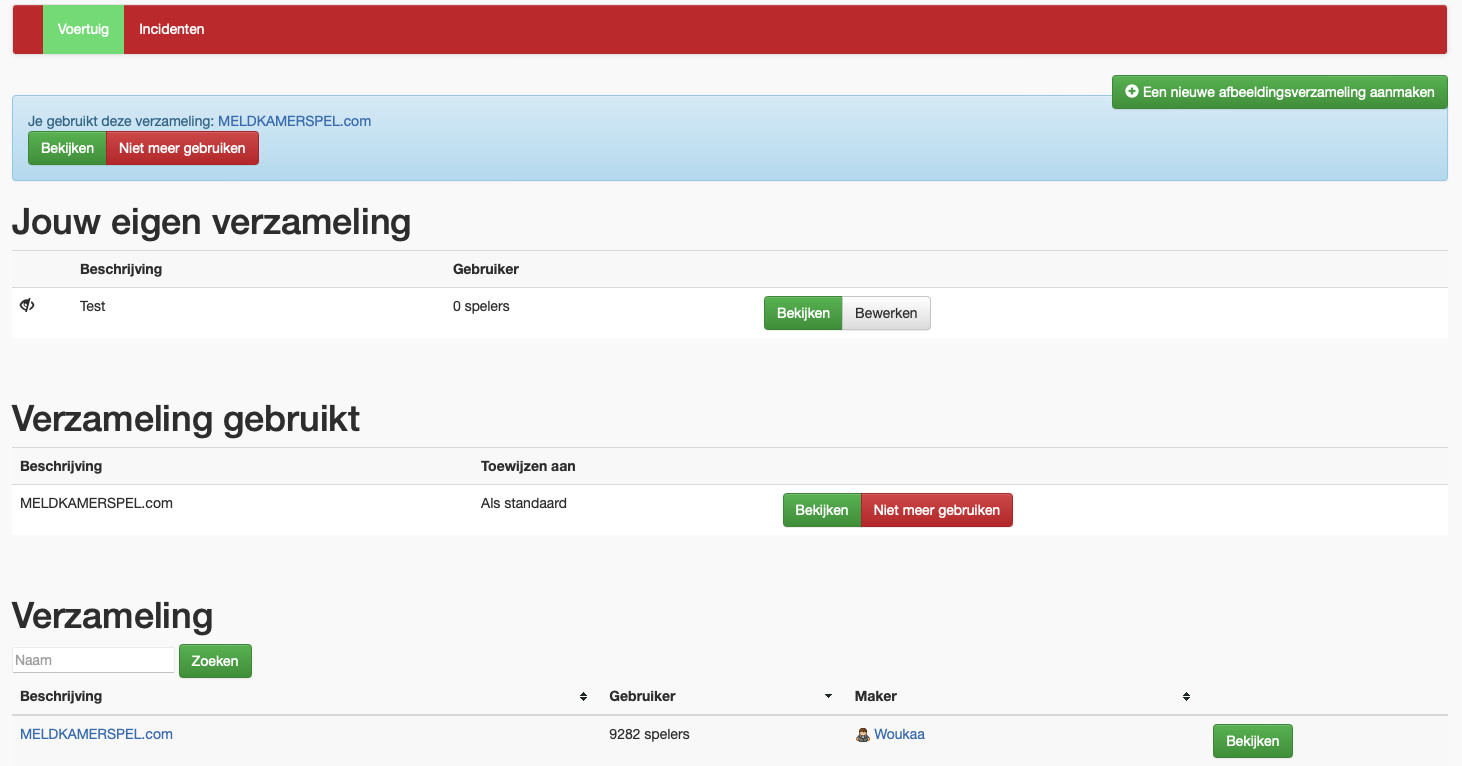Stop using MELDKAMERSPEL.com under Verzameling gebruikt
1462x766 pixels.
(x=936, y=510)
